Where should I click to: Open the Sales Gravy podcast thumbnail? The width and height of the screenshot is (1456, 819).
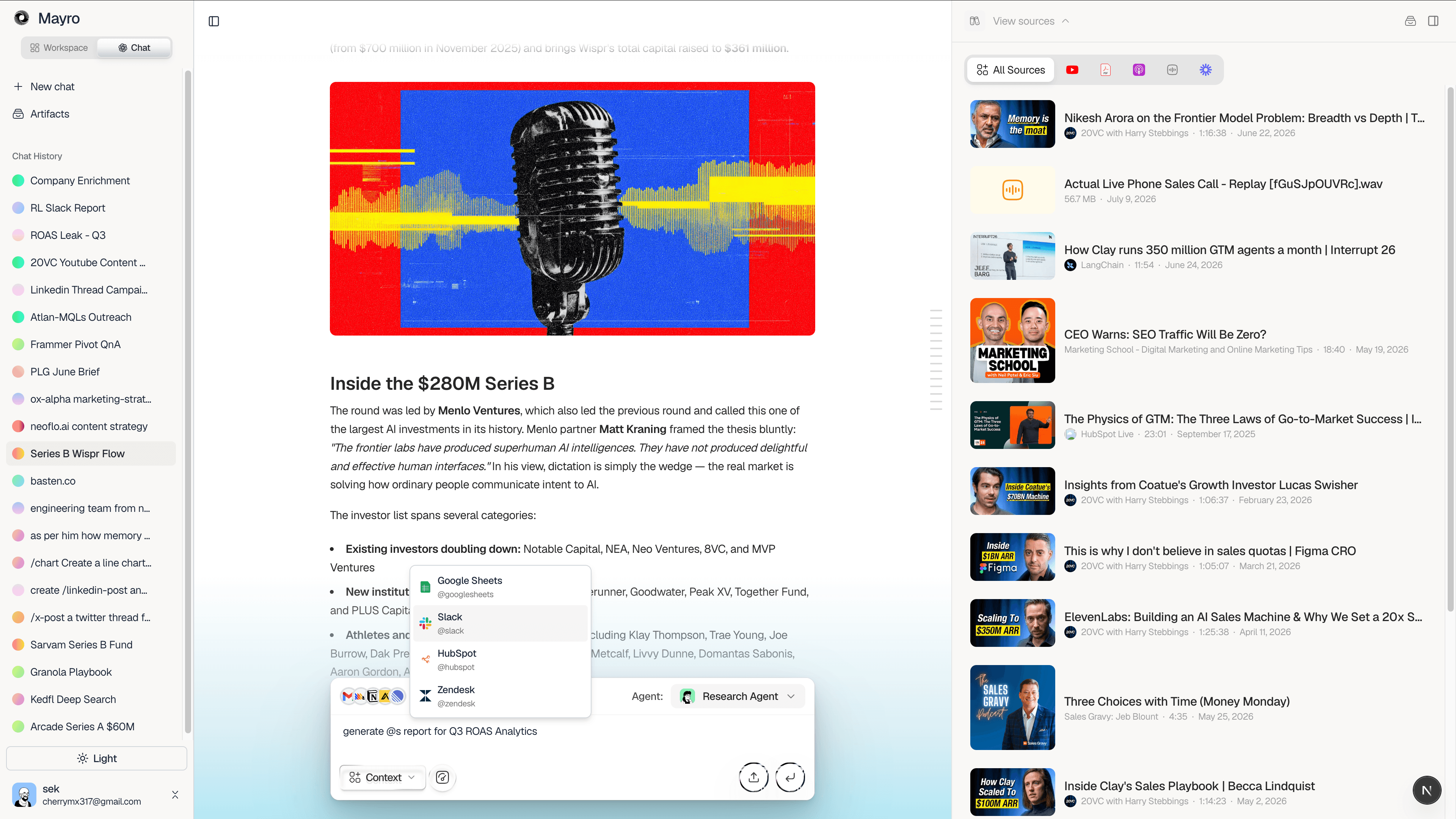tap(1012, 707)
